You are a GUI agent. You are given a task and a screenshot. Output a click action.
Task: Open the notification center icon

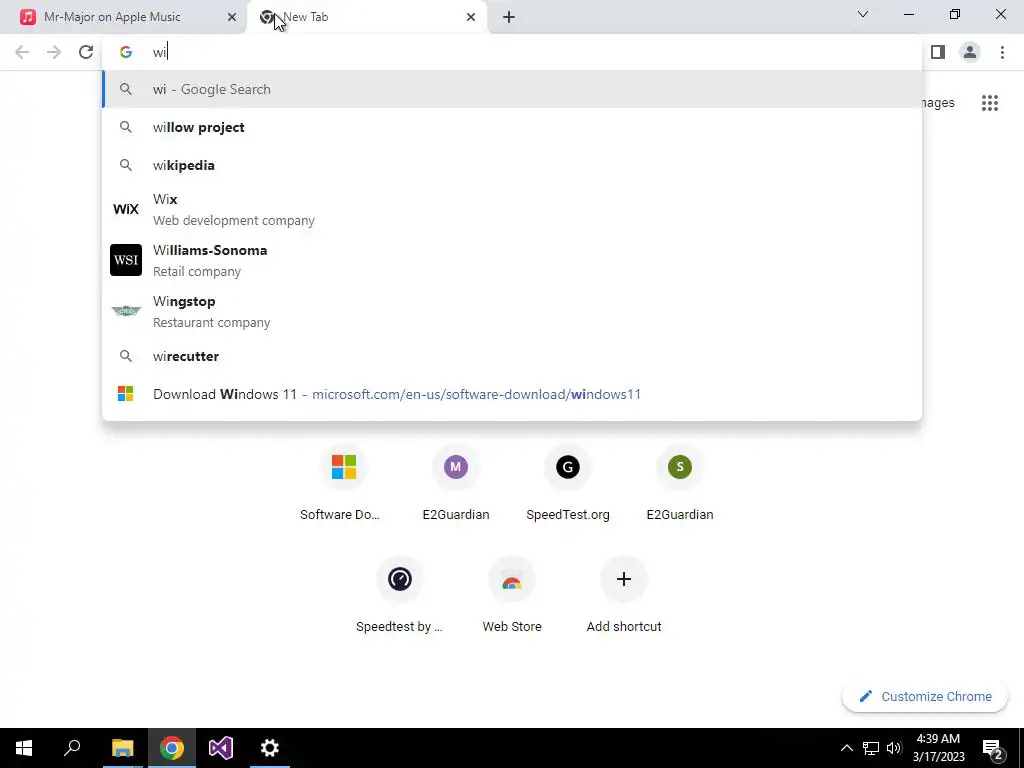993,748
